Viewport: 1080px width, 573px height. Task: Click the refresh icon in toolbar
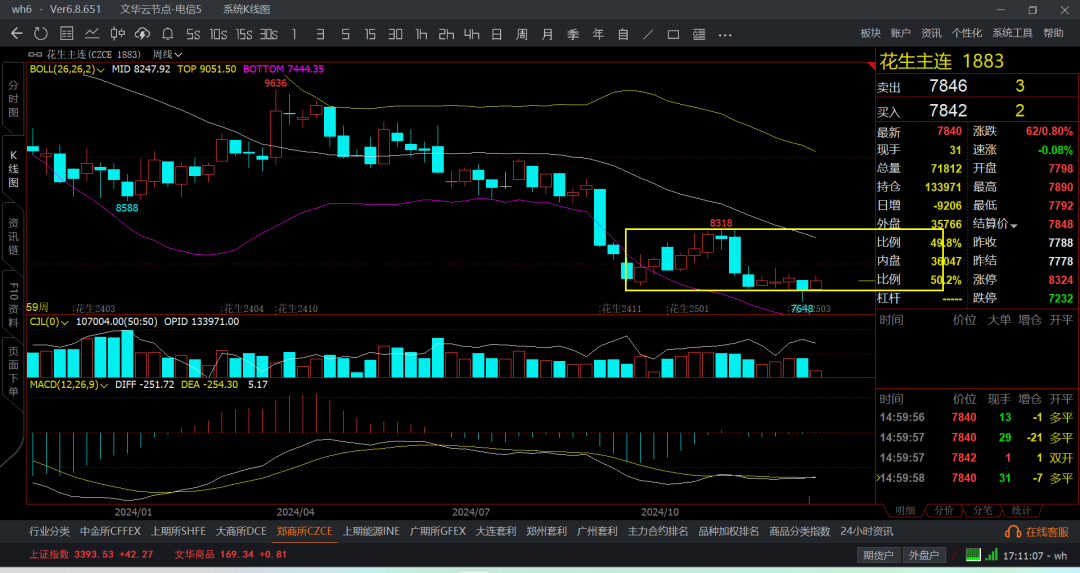pos(42,34)
